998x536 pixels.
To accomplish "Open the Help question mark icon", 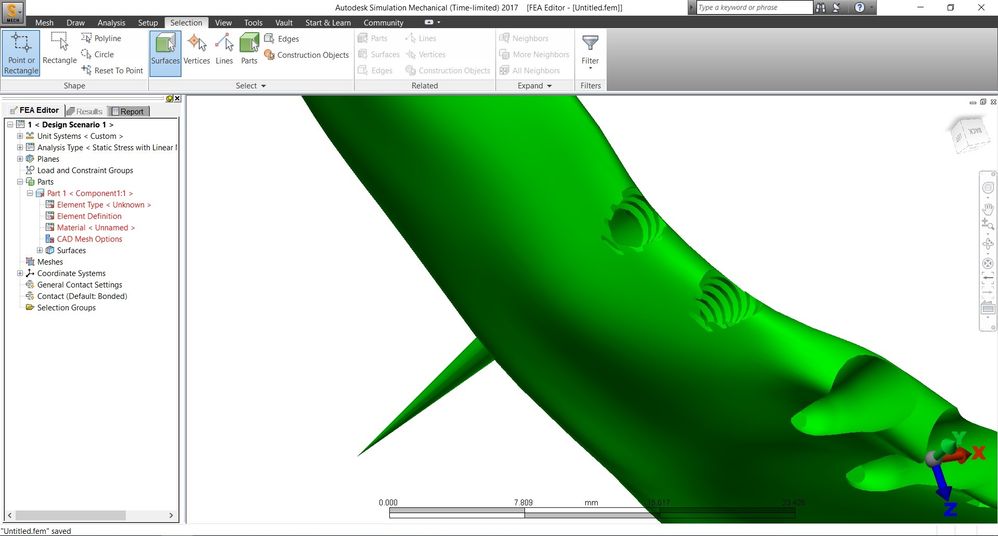I will click(859, 8).
